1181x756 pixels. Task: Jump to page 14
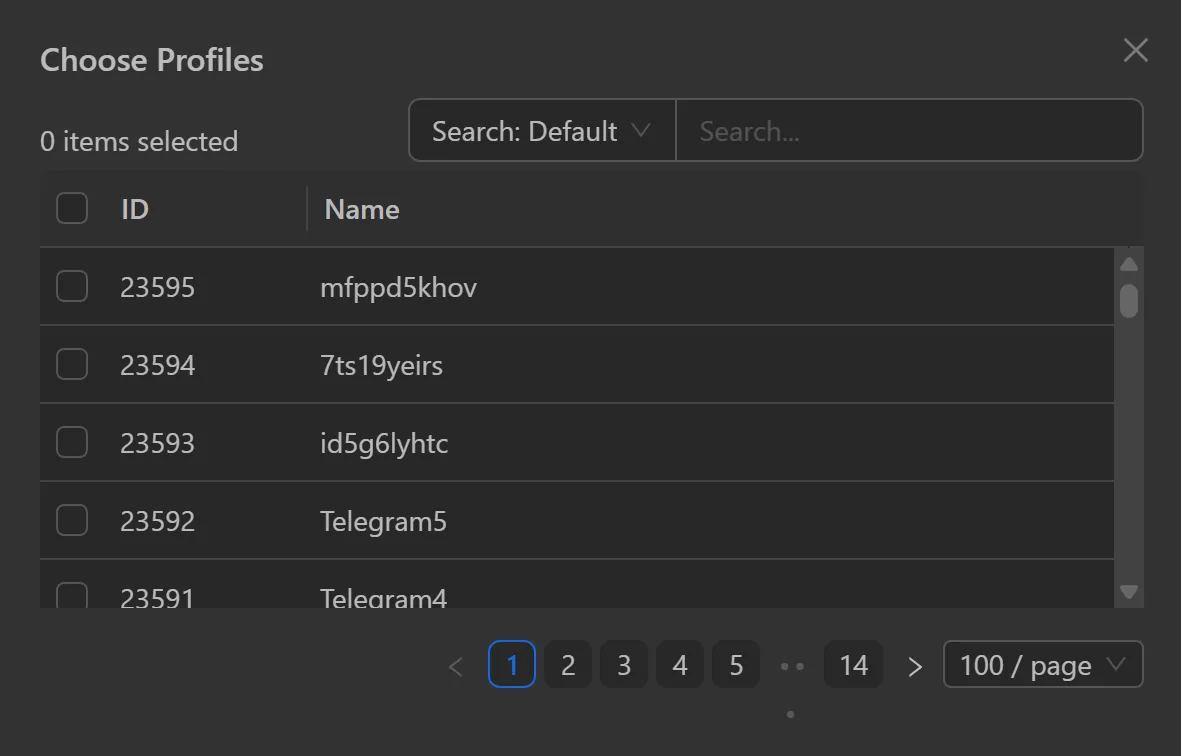pos(853,664)
